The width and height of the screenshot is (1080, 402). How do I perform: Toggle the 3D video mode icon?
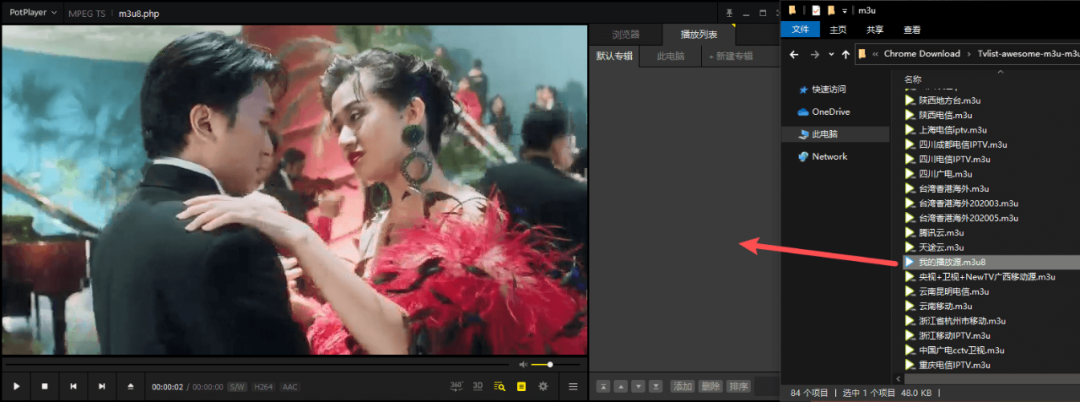coord(478,386)
